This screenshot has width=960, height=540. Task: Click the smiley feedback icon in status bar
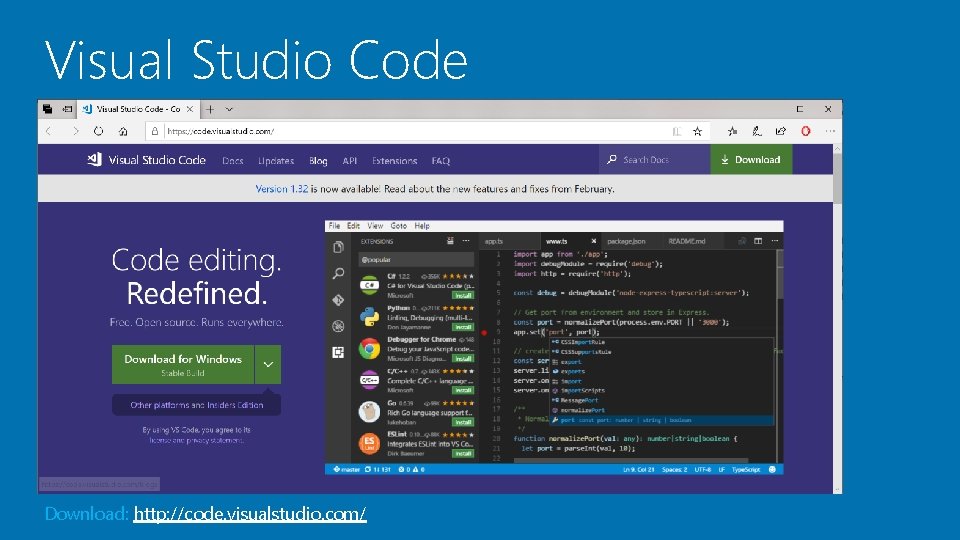772,470
